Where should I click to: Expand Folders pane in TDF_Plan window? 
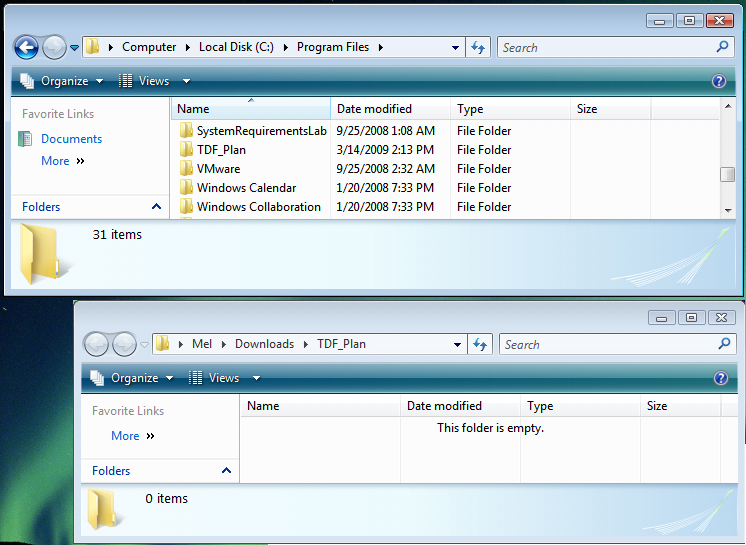(x=160, y=471)
